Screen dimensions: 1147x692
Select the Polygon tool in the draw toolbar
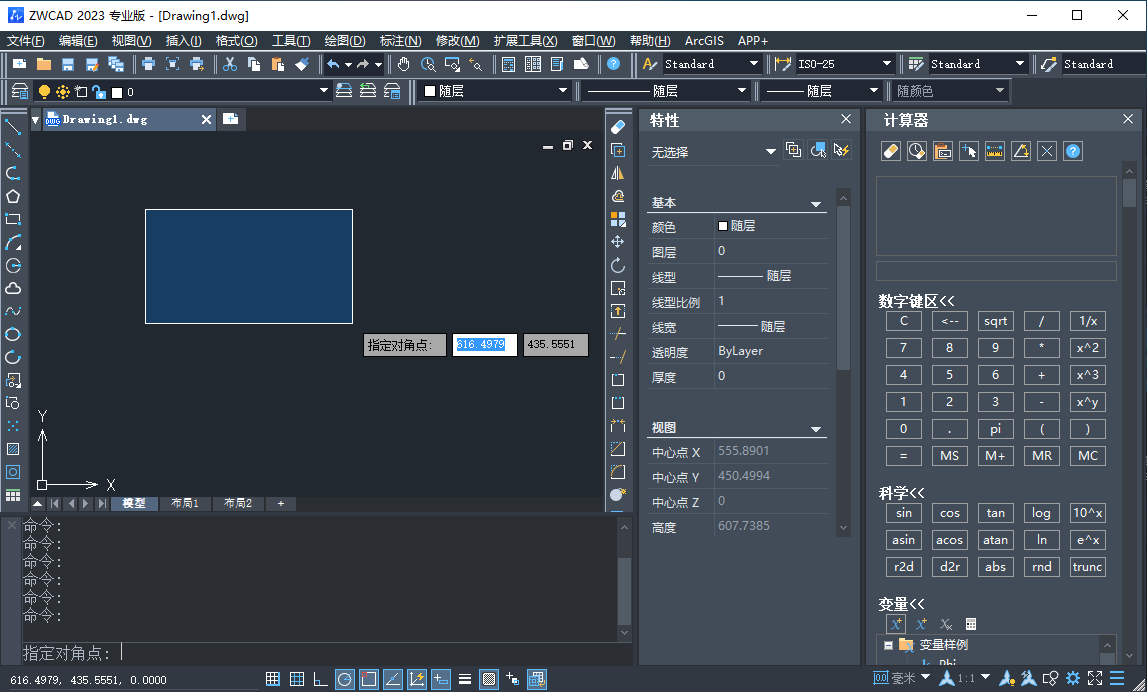click(13, 196)
